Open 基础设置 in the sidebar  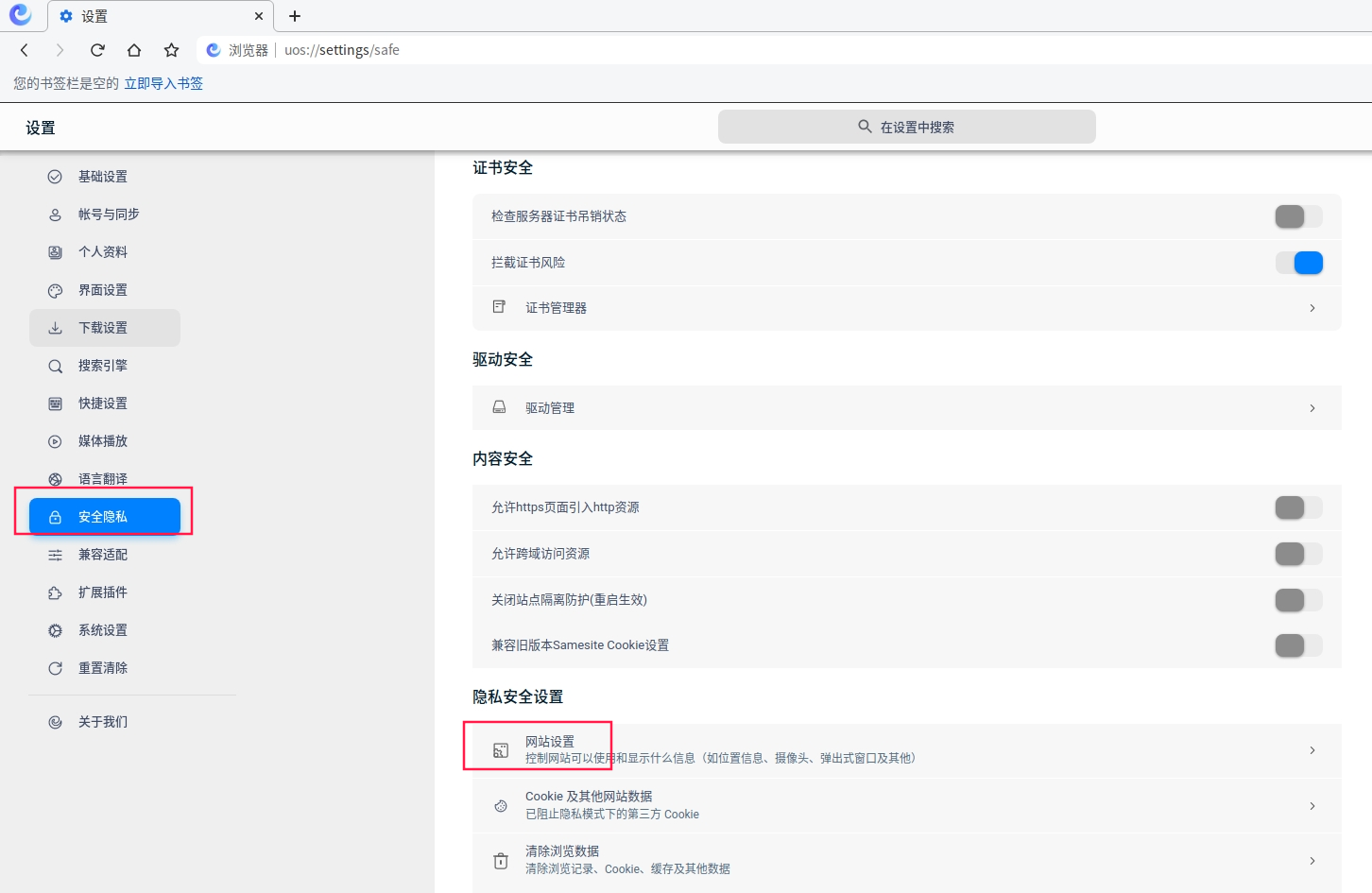104,177
